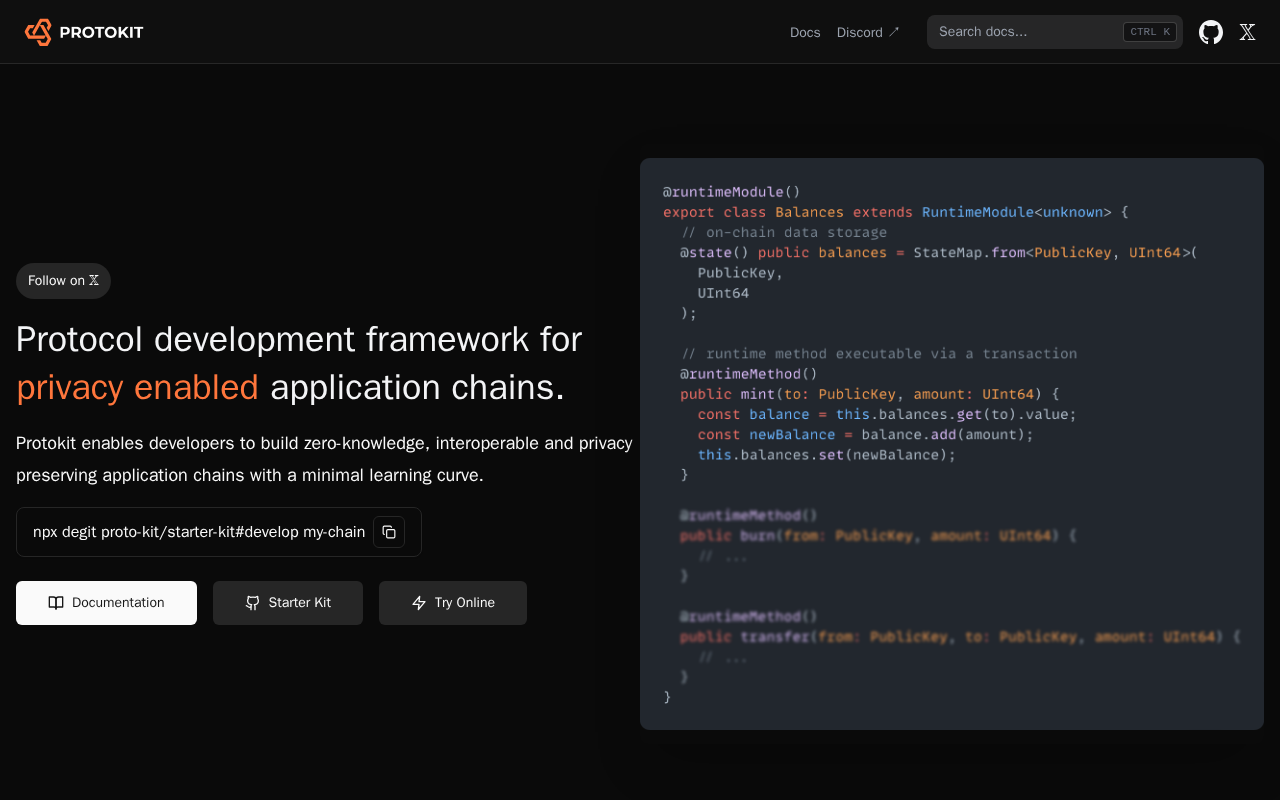Open the Docs navigation link

[x=805, y=32]
